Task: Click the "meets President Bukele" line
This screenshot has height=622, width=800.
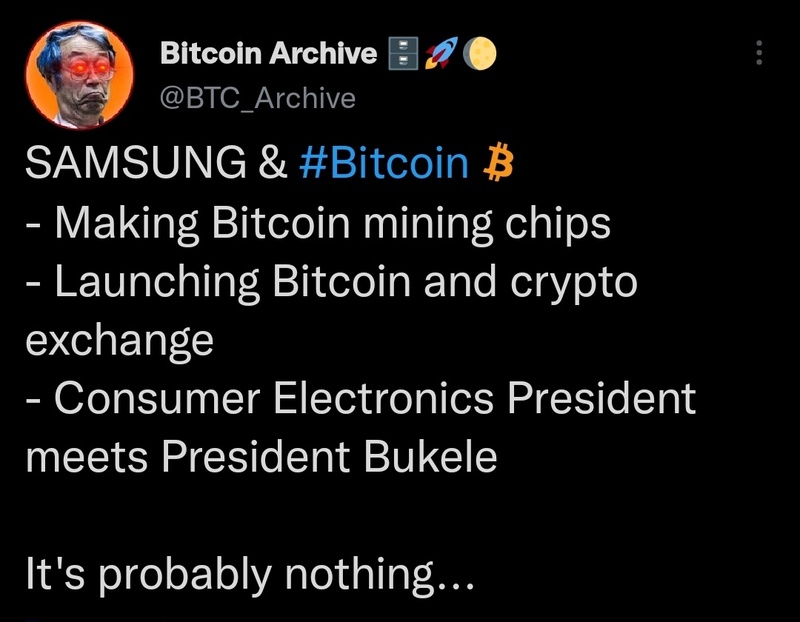Action: 260,457
